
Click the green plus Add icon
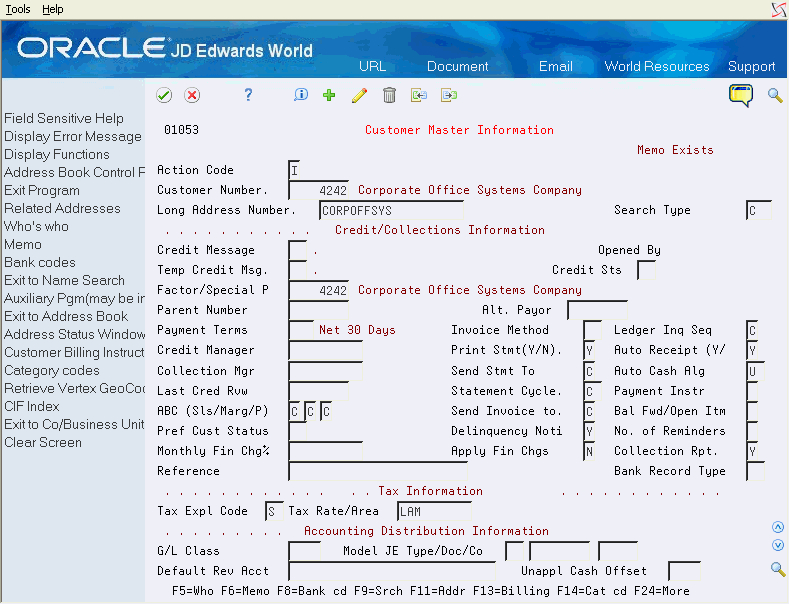coord(329,95)
